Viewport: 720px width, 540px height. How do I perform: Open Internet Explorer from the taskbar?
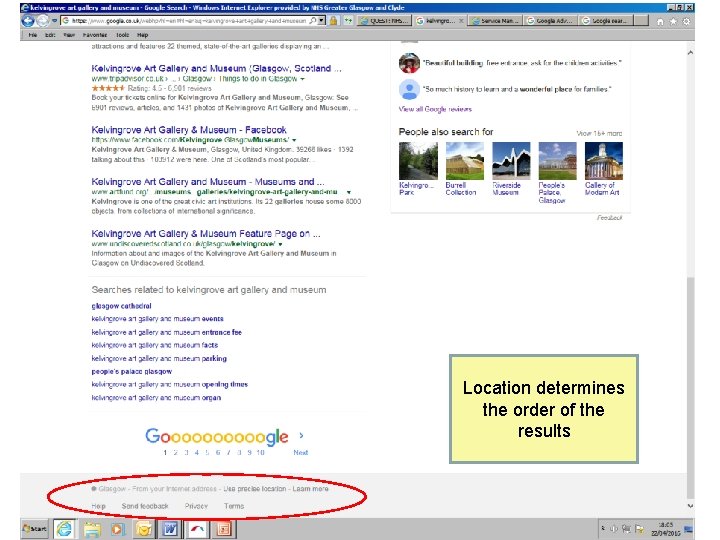(x=64, y=529)
